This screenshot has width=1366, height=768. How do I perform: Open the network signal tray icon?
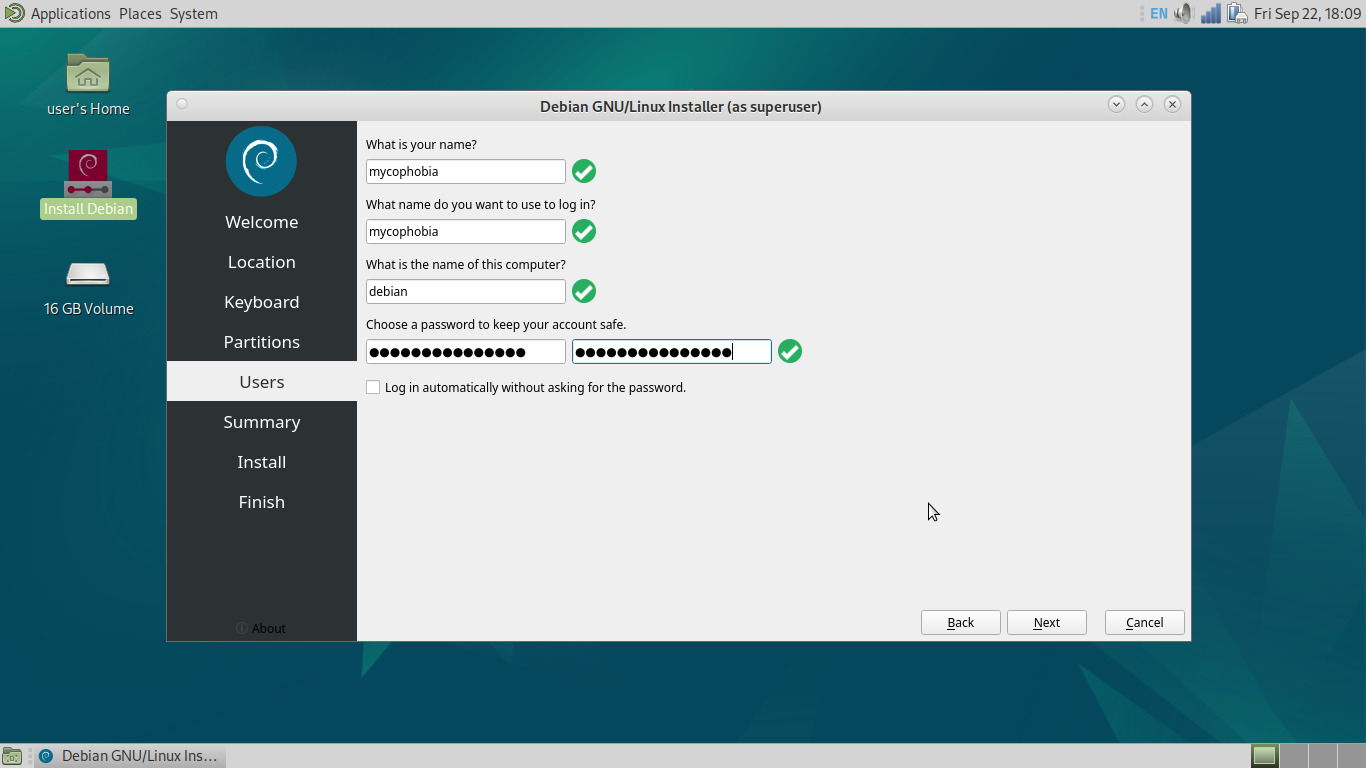[1211, 14]
